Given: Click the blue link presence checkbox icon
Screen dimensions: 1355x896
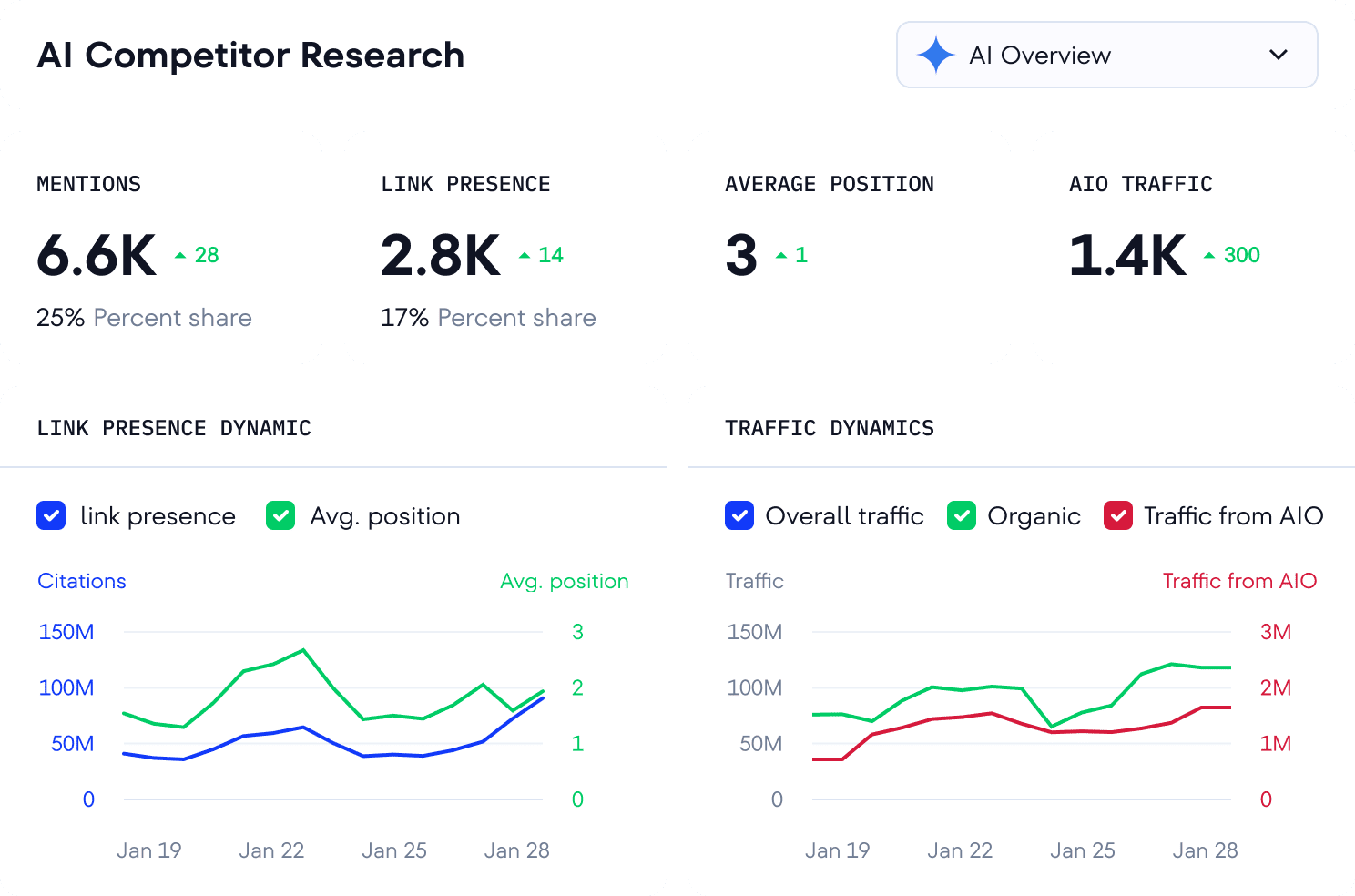Looking at the screenshot, I should 51,515.
